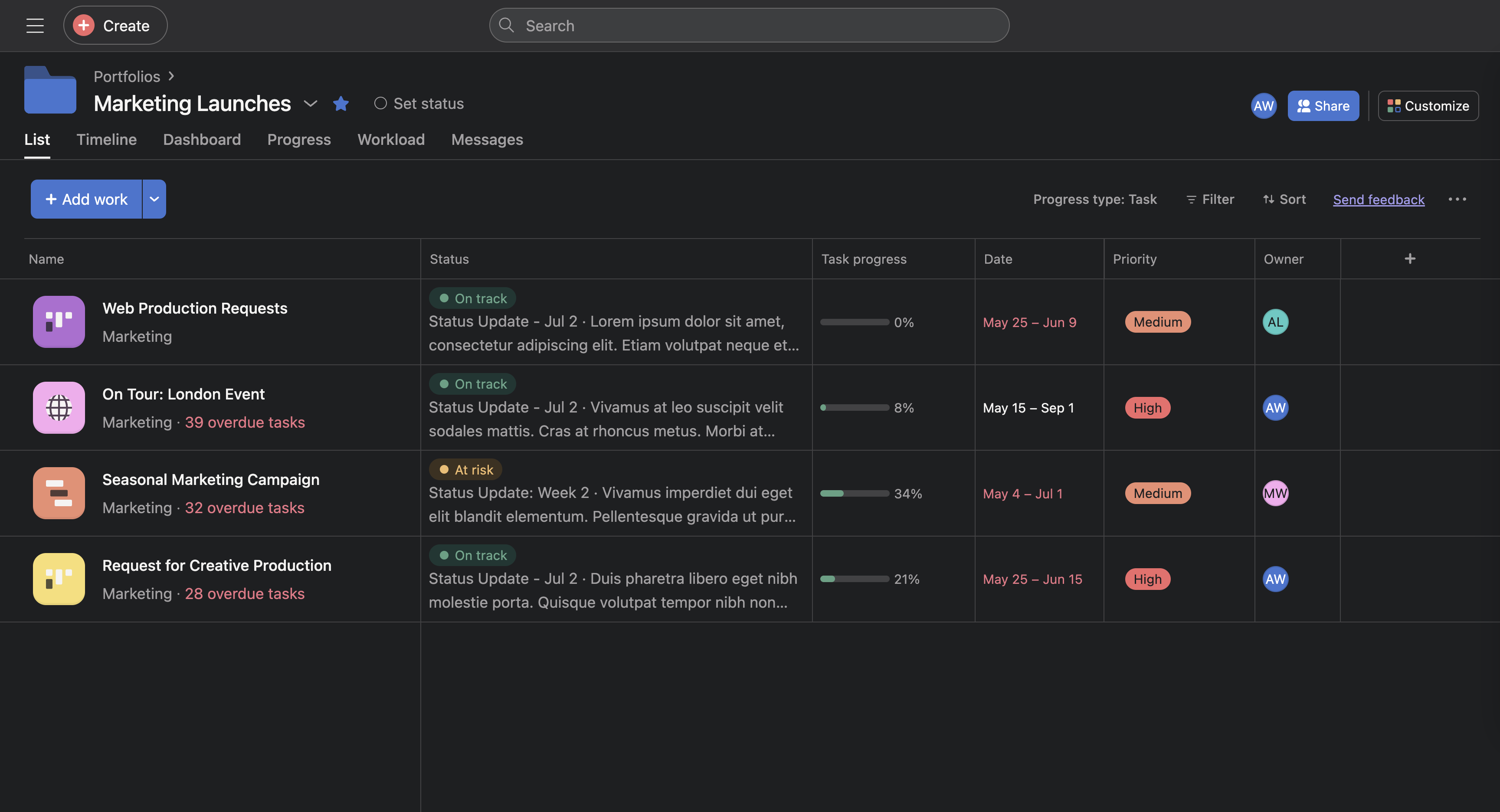Toggle the Progress type: Task setting
Screen dimensions: 1500x812
click(x=1095, y=200)
